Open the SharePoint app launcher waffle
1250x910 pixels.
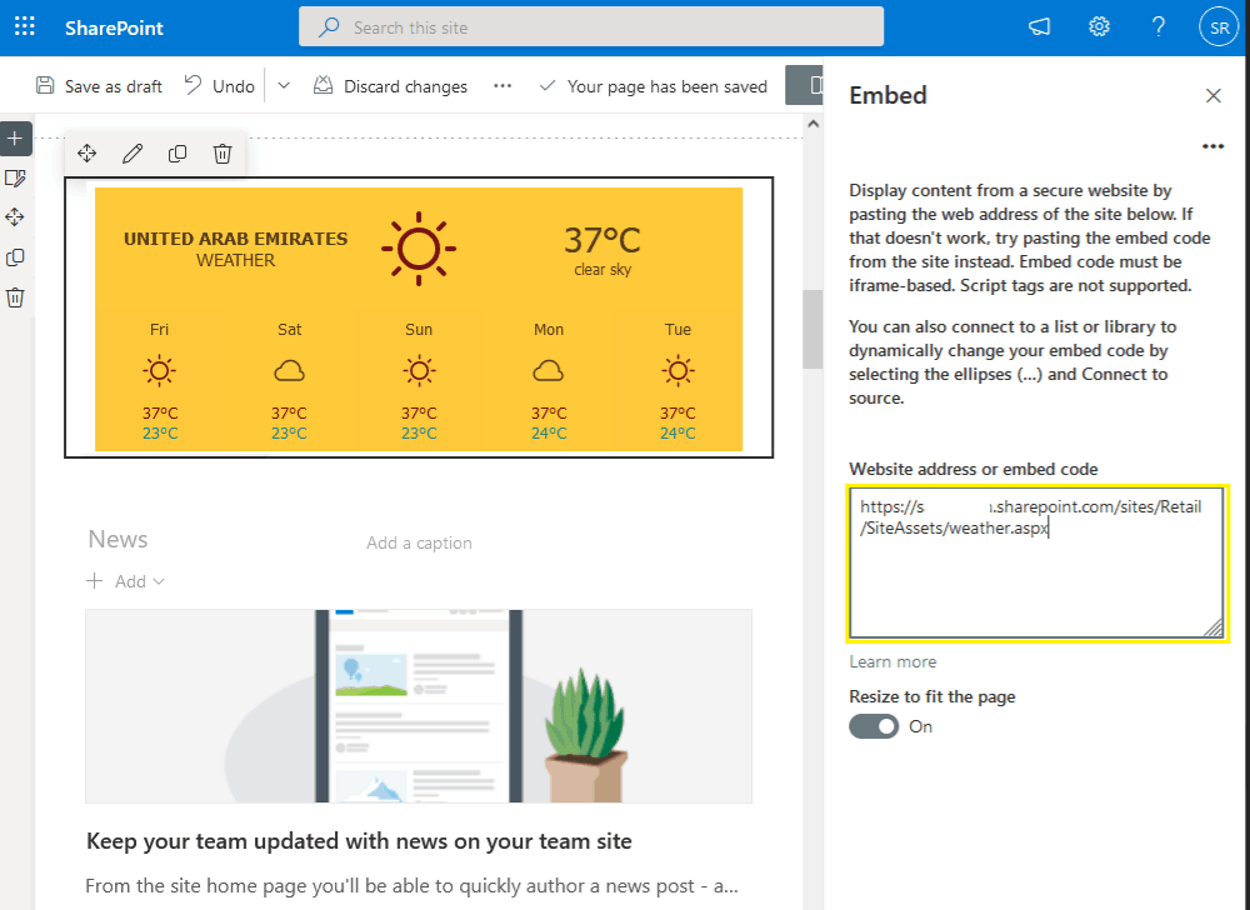click(23, 26)
